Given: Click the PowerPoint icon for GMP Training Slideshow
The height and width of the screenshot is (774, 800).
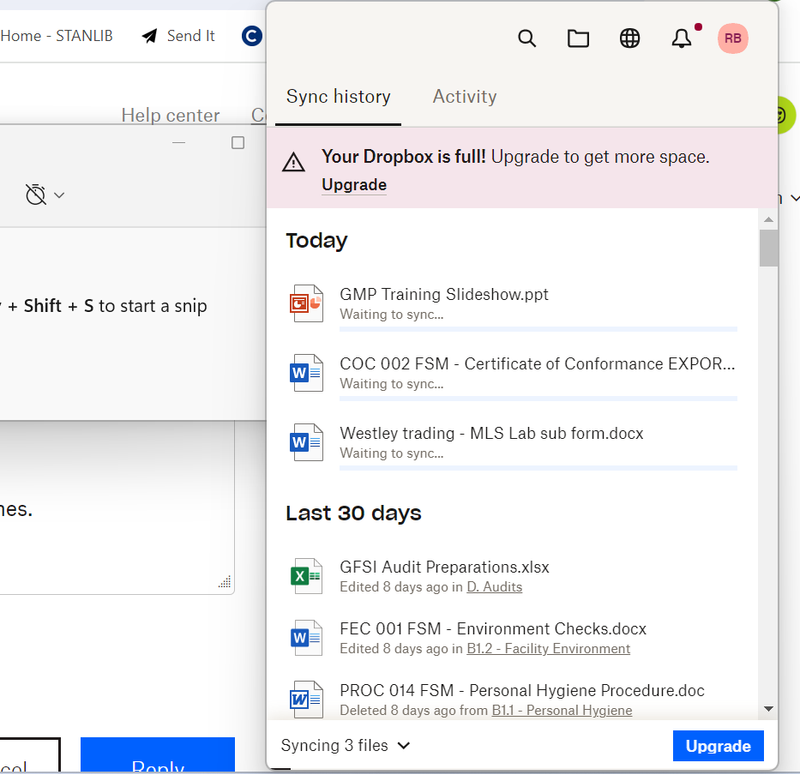Looking at the screenshot, I should click(x=307, y=303).
